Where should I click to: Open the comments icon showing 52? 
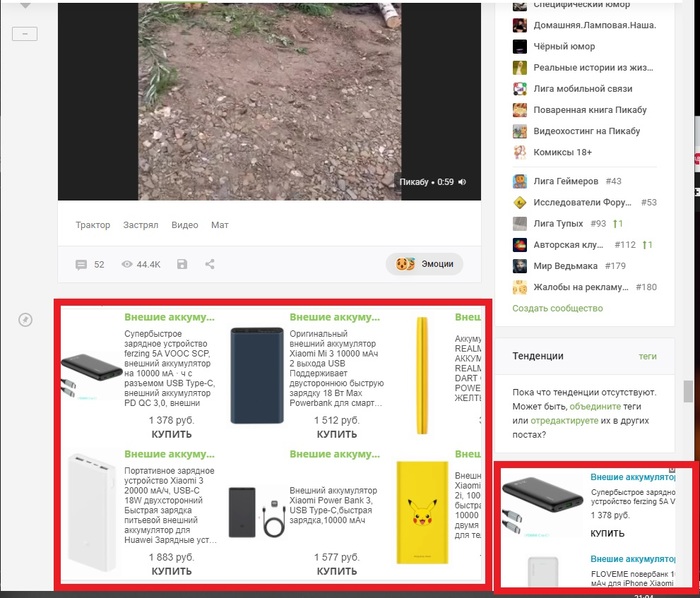[81, 265]
